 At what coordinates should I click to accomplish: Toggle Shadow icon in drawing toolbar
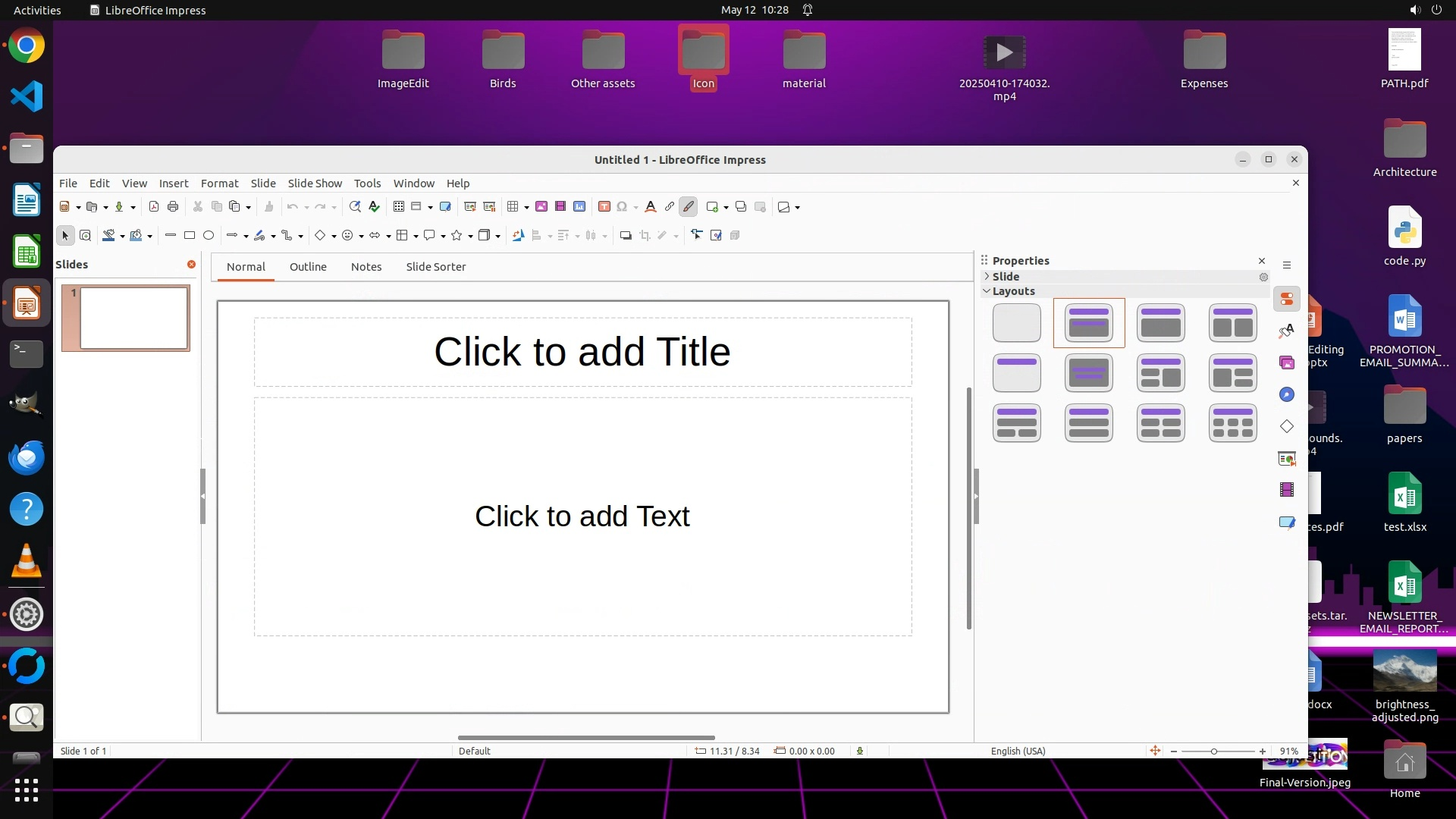(x=626, y=235)
